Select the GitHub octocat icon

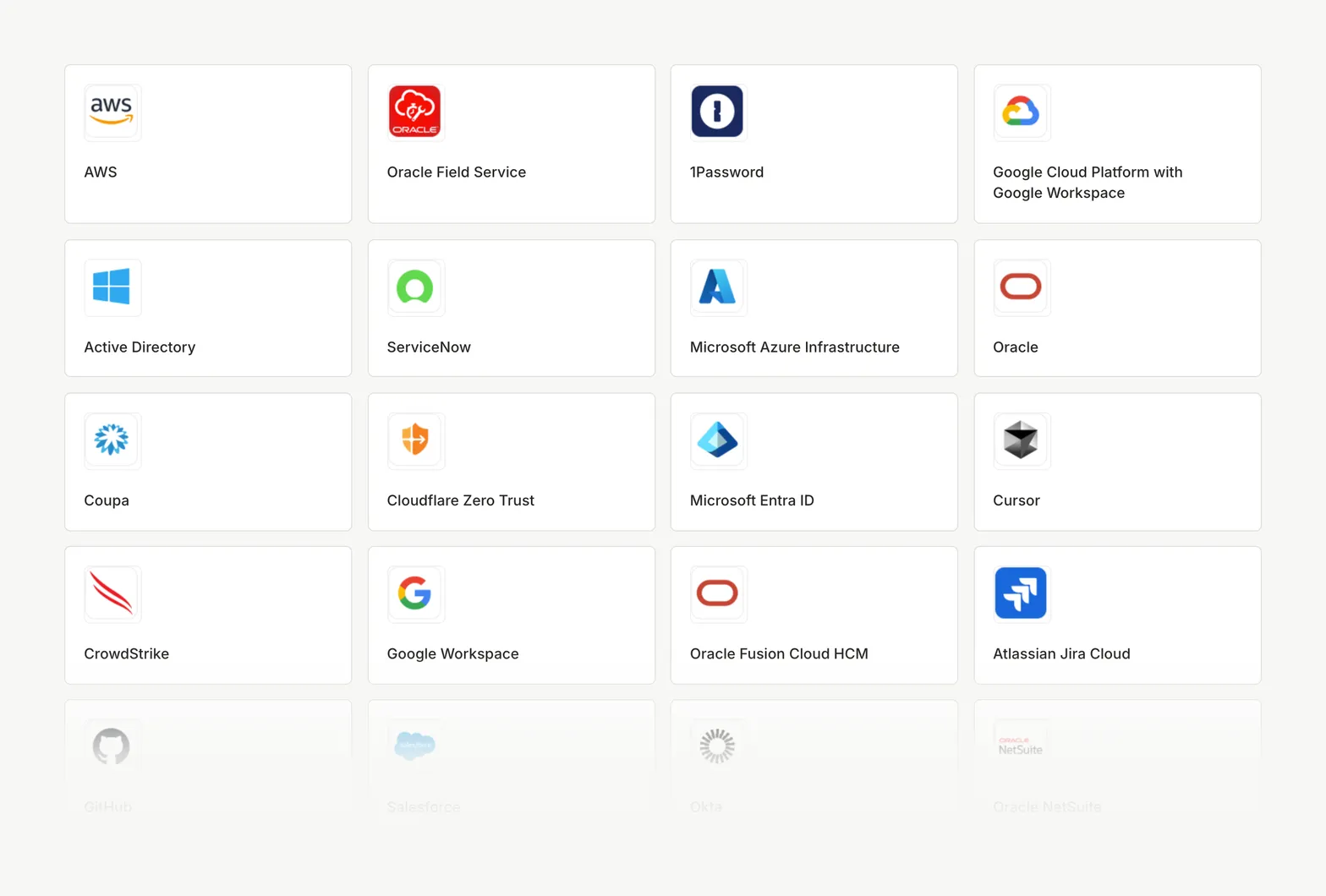coord(112,746)
